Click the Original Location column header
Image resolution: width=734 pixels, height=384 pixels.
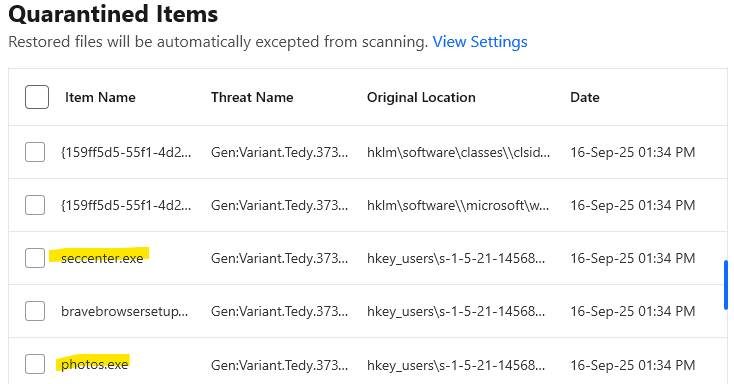click(421, 97)
